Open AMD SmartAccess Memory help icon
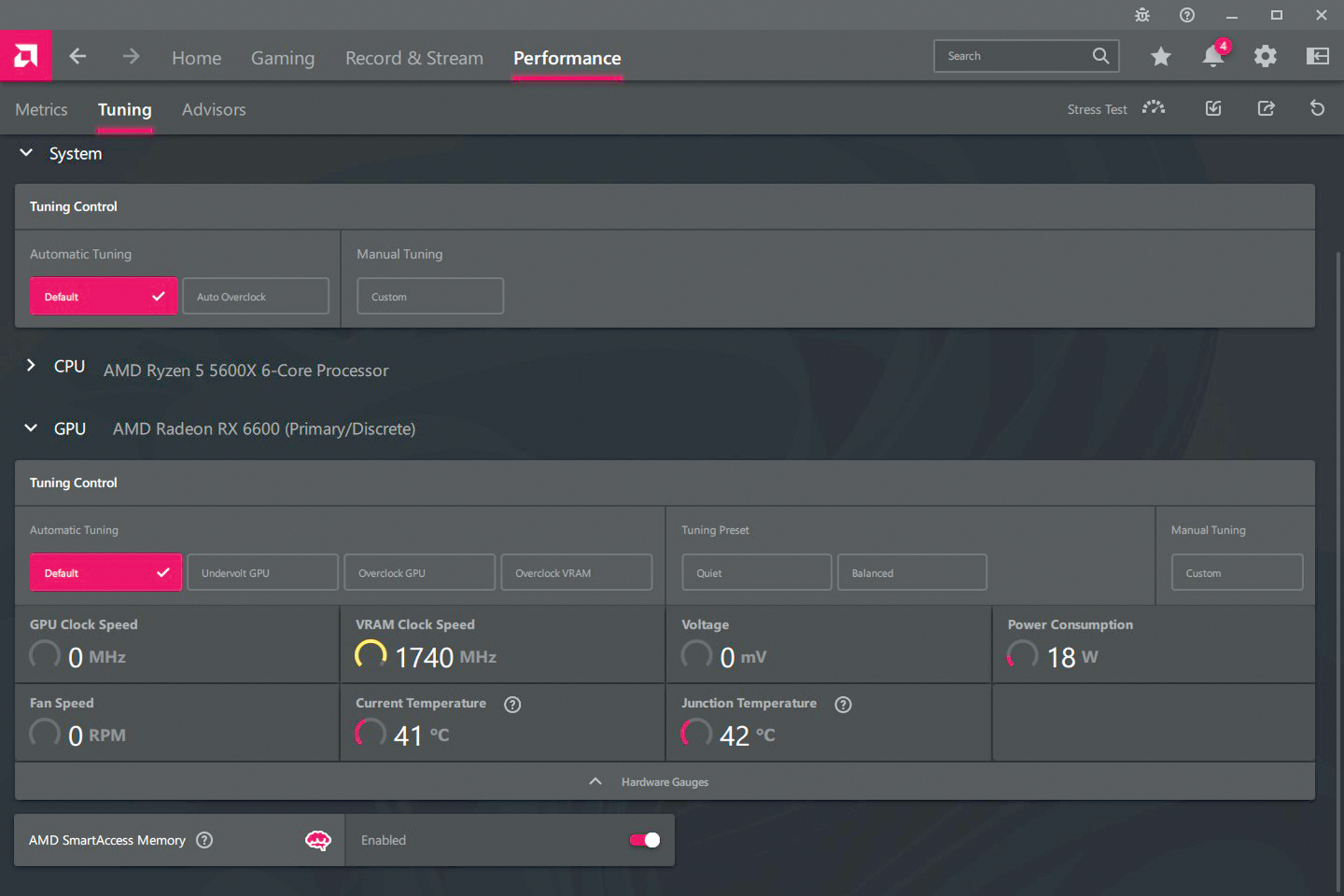Viewport: 1344px width, 896px height. [x=204, y=840]
